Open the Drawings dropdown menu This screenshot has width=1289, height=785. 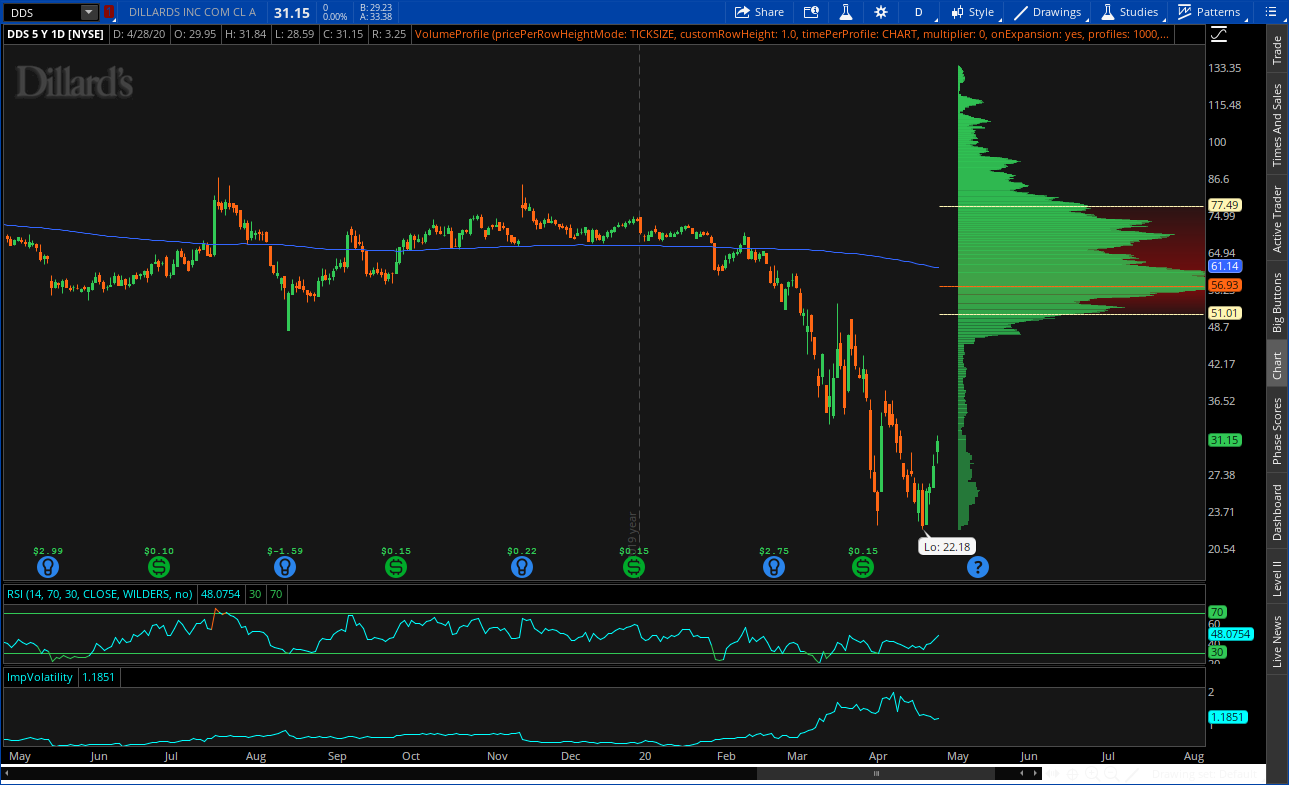(x=1047, y=12)
